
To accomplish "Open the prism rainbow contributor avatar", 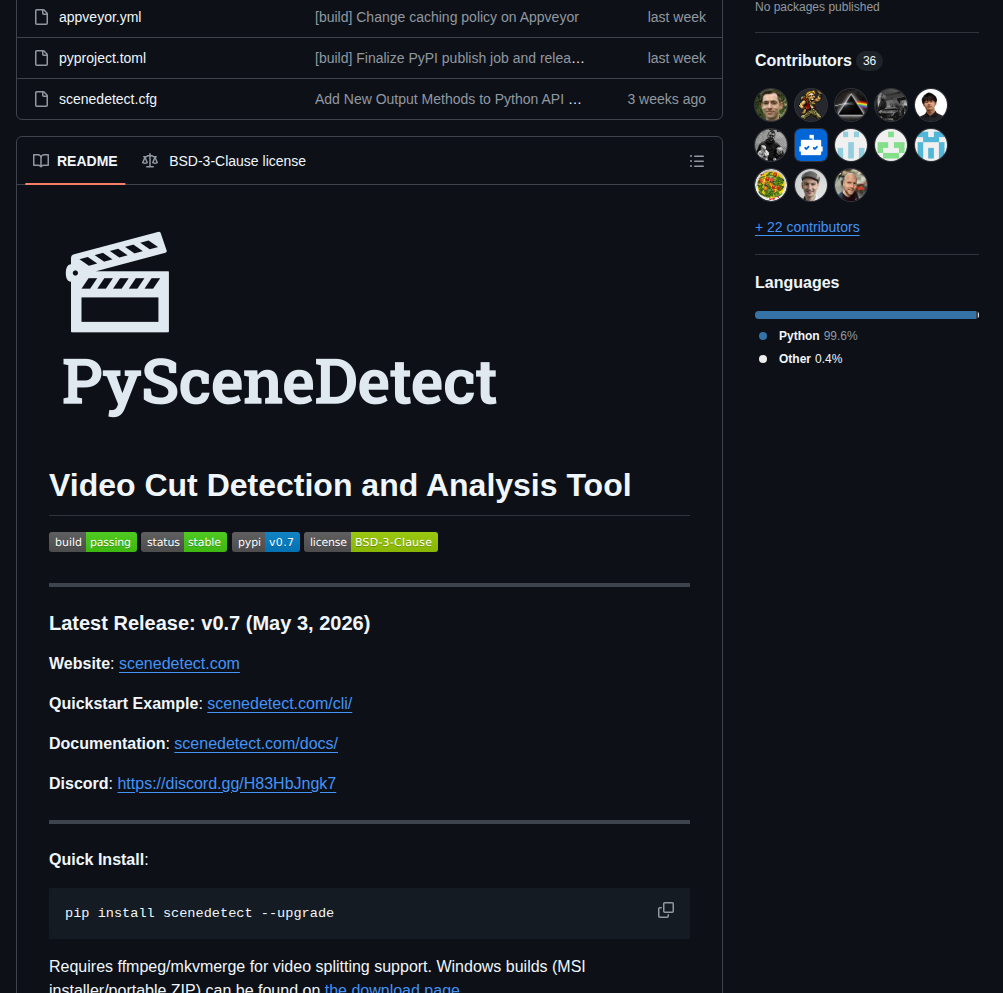I will [x=851, y=105].
